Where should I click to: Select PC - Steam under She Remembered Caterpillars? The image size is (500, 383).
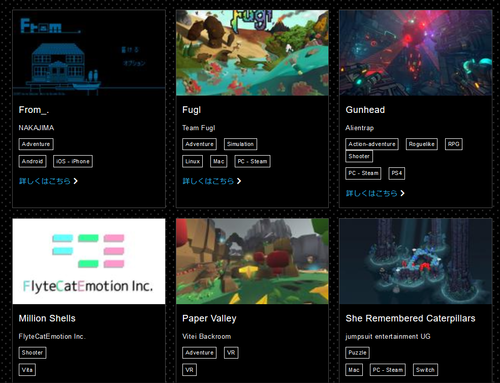click(388, 370)
